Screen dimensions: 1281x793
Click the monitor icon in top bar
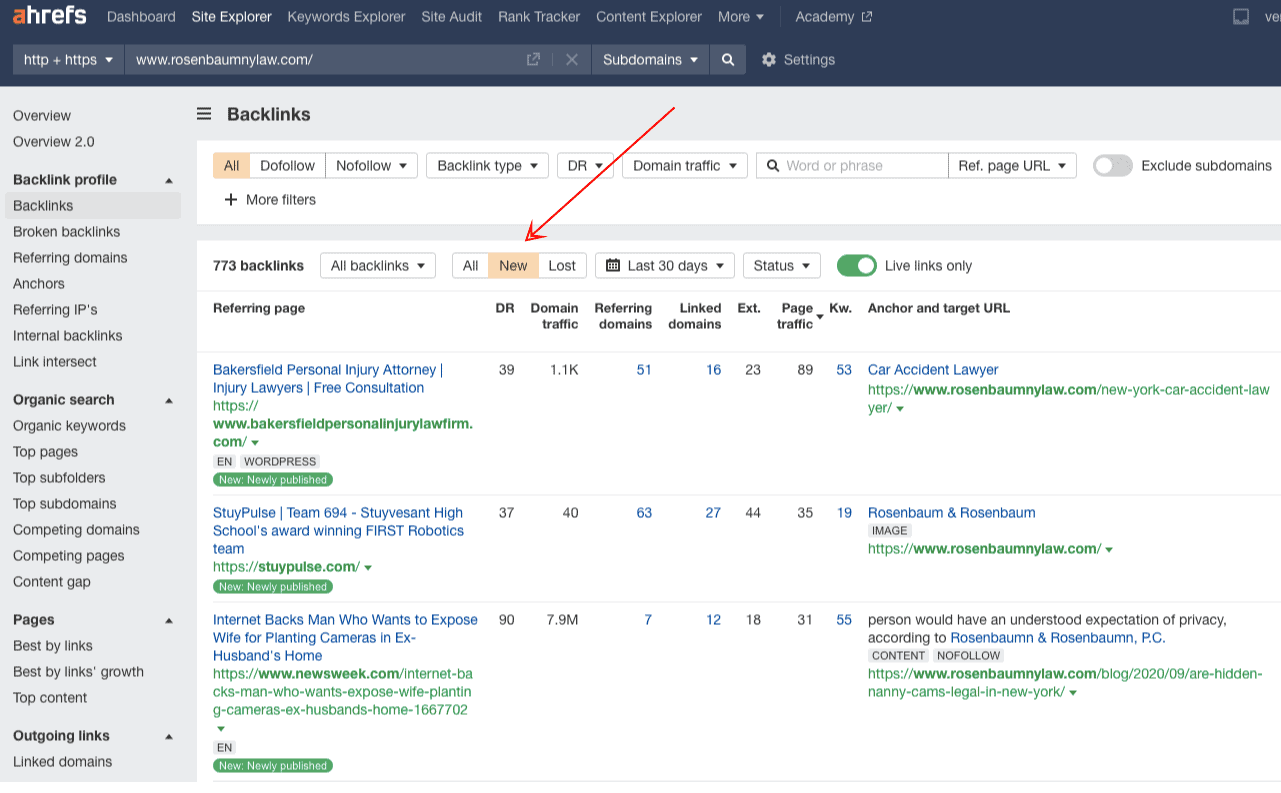[1241, 17]
